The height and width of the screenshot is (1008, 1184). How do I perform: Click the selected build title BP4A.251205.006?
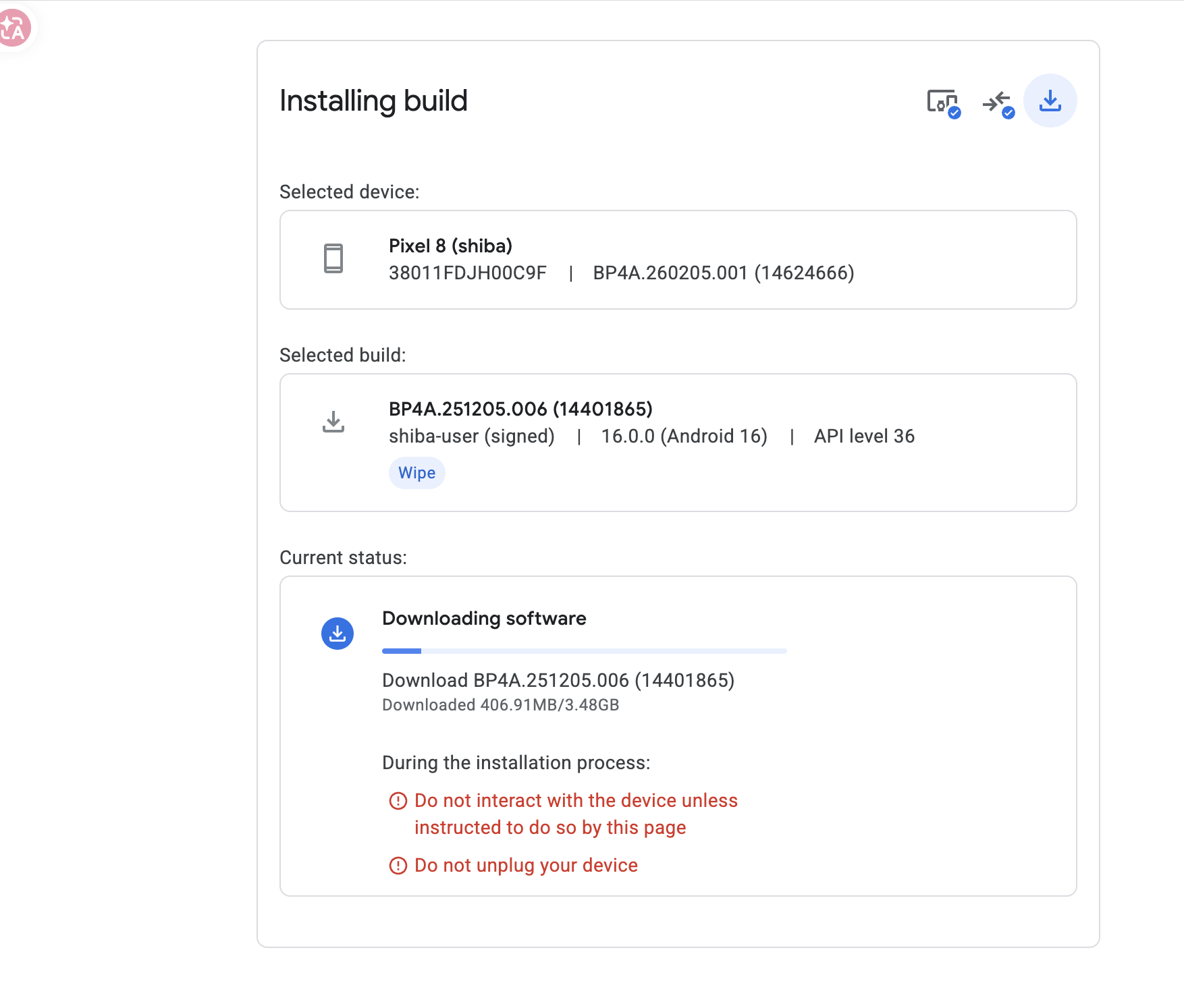coord(520,409)
